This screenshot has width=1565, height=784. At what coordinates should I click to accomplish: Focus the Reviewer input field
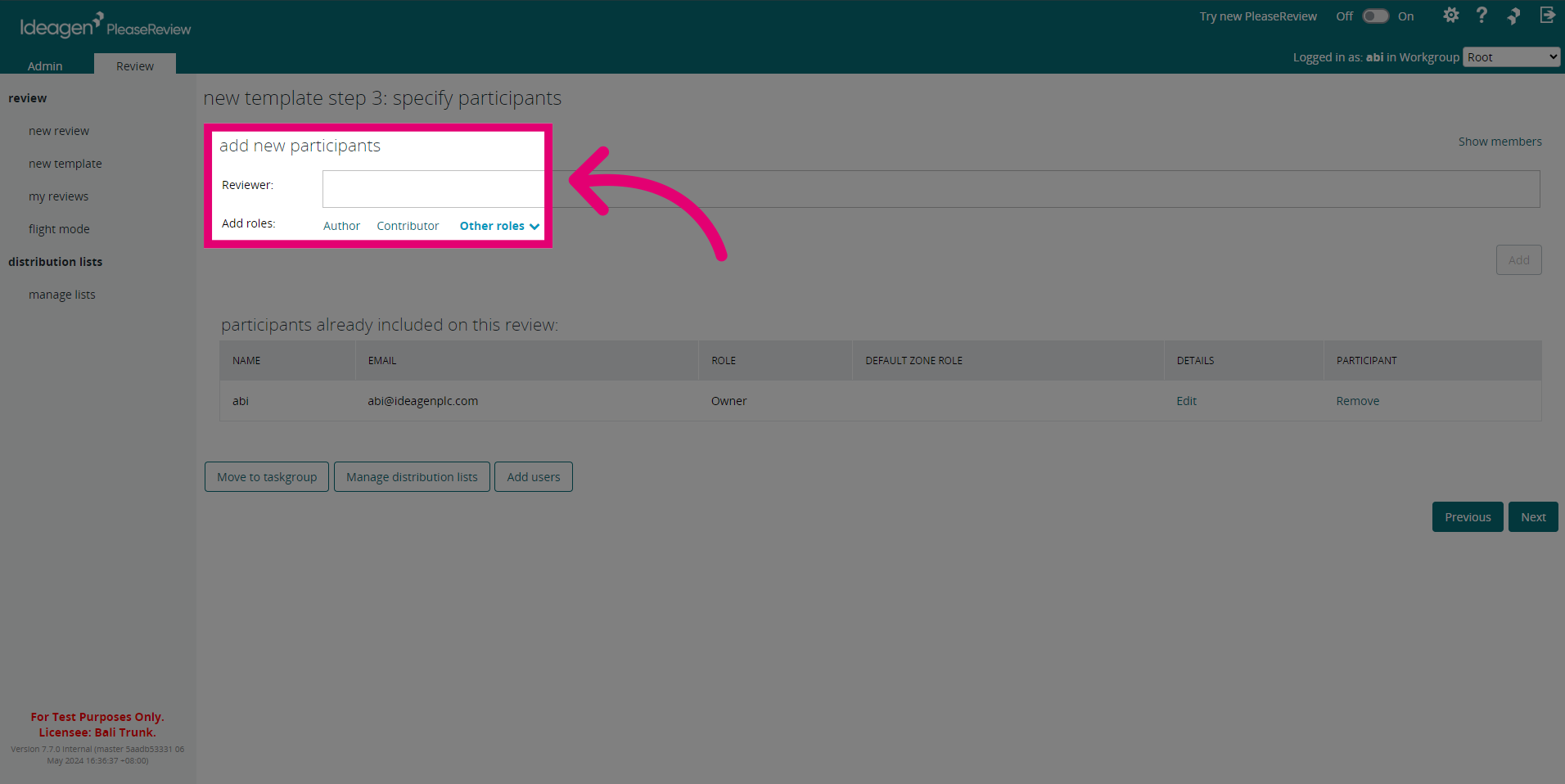931,189
